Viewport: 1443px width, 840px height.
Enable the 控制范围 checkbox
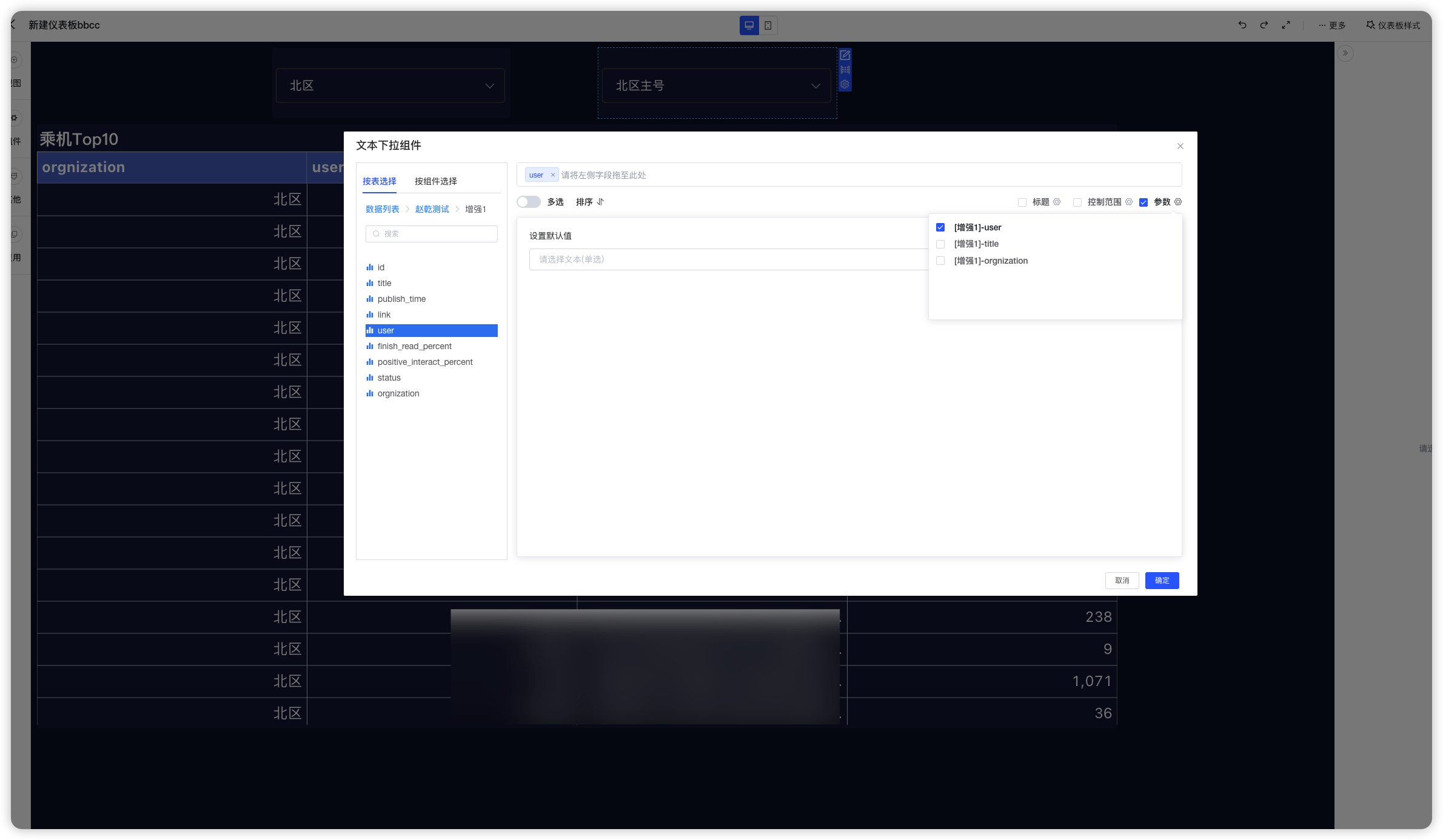click(1077, 202)
